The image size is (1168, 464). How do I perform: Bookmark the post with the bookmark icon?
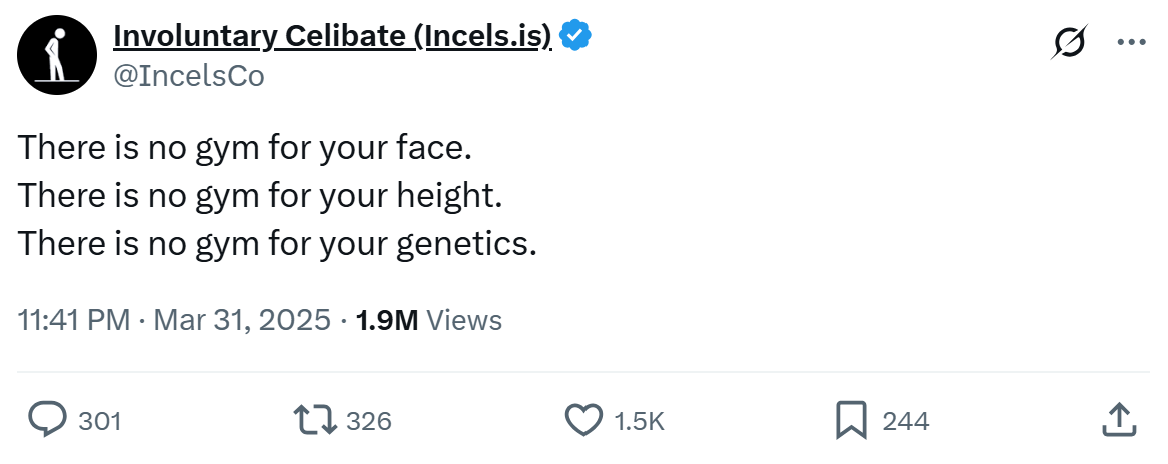tap(851, 420)
